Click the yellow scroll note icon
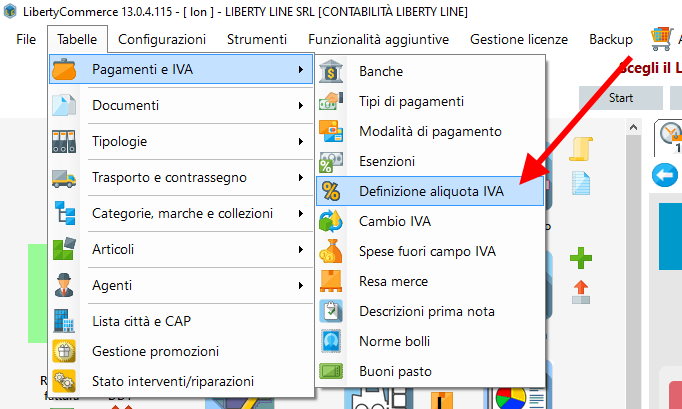The height and width of the screenshot is (409, 682). [x=581, y=149]
